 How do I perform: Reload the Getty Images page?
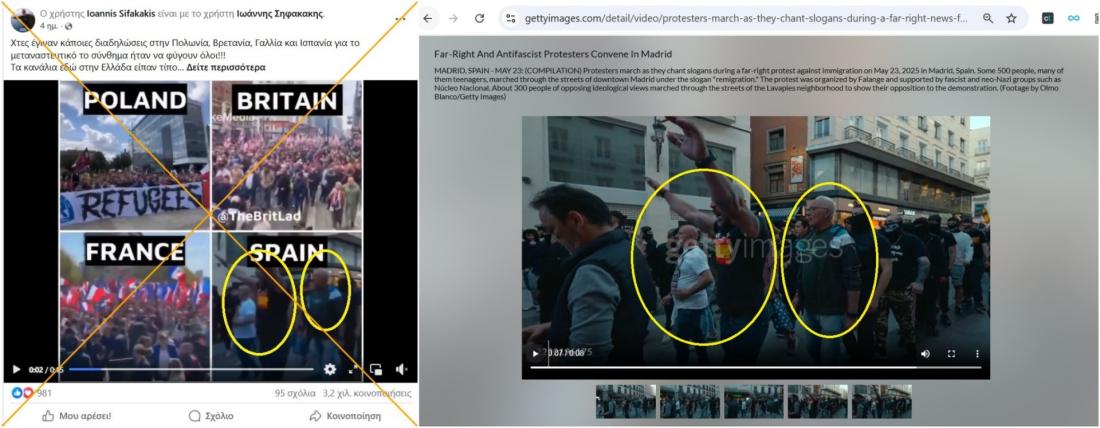coord(479,18)
